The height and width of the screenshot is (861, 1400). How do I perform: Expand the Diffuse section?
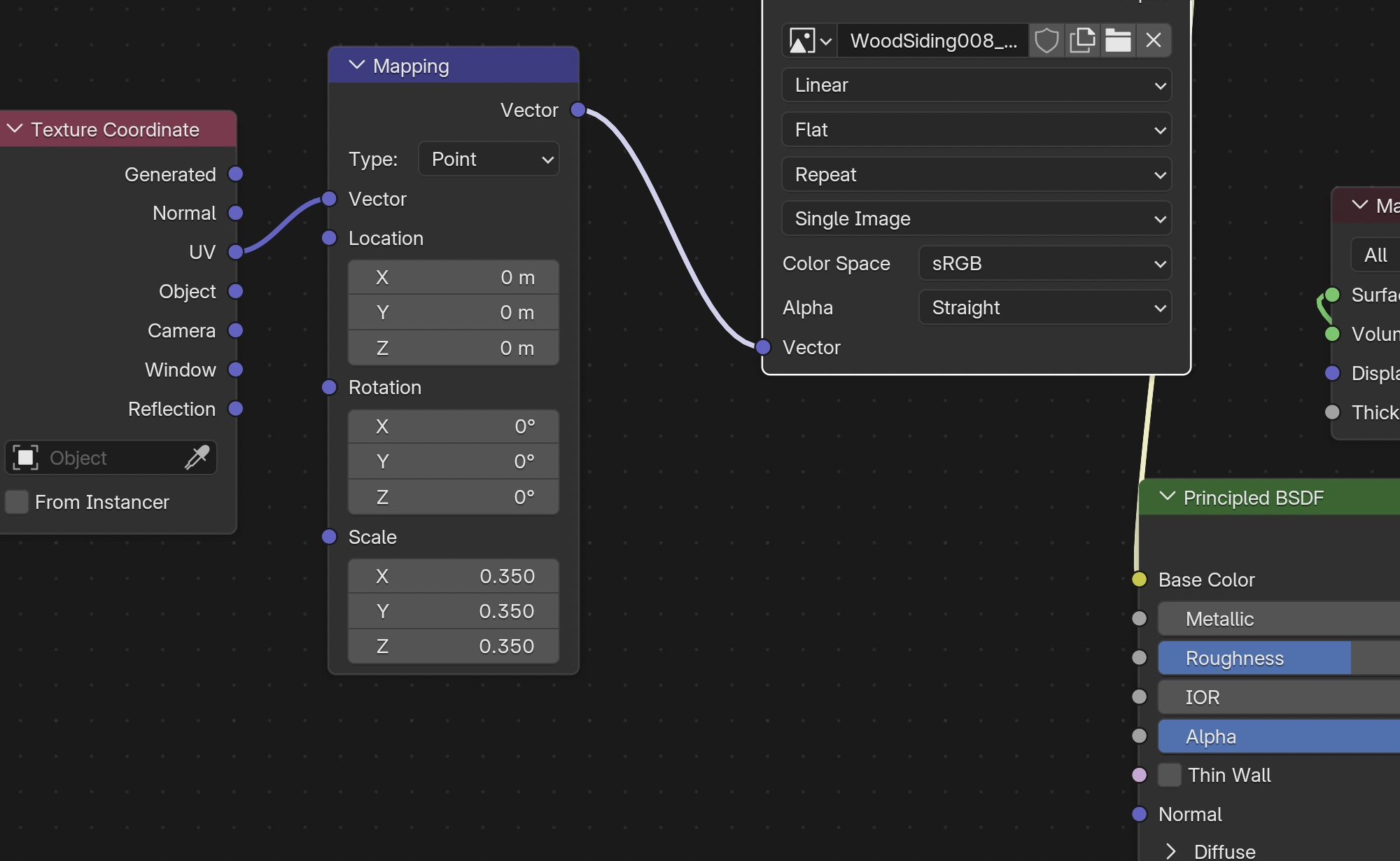tap(1170, 851)
